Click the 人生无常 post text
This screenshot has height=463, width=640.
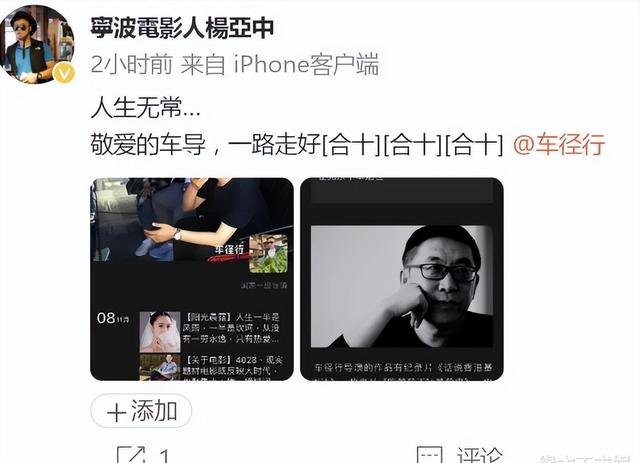[x=146, y=108]
